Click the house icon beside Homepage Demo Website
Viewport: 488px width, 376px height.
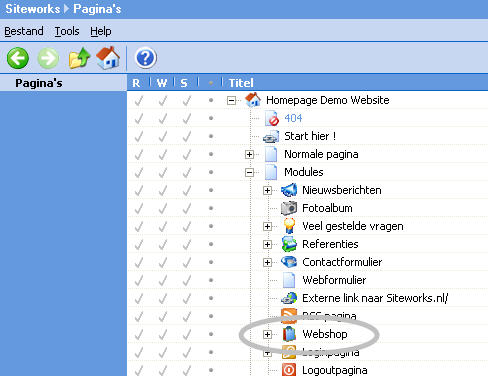(253, 100)
